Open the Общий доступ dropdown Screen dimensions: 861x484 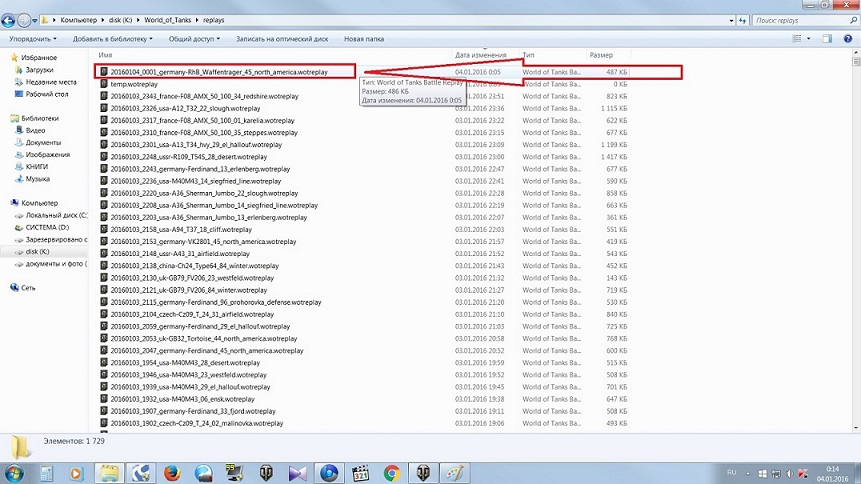[194, 39]
